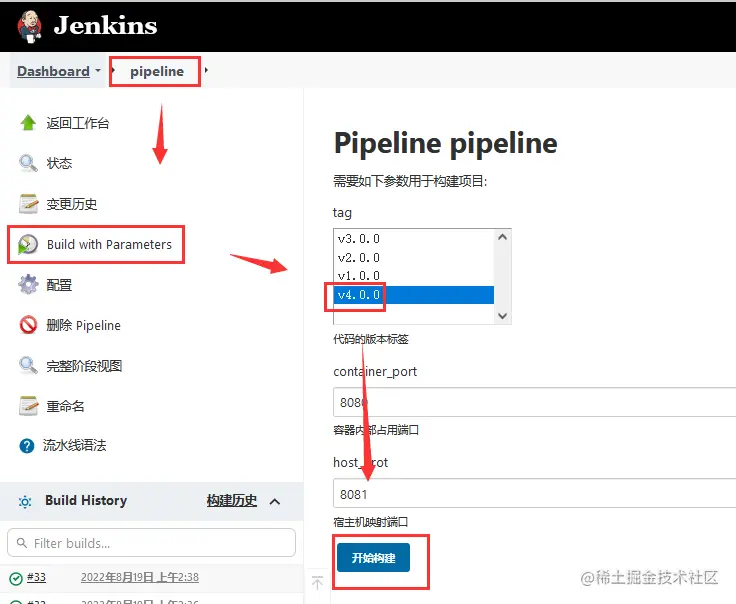
Task: Click the container_port input field
Action: (x=534, y=402)
